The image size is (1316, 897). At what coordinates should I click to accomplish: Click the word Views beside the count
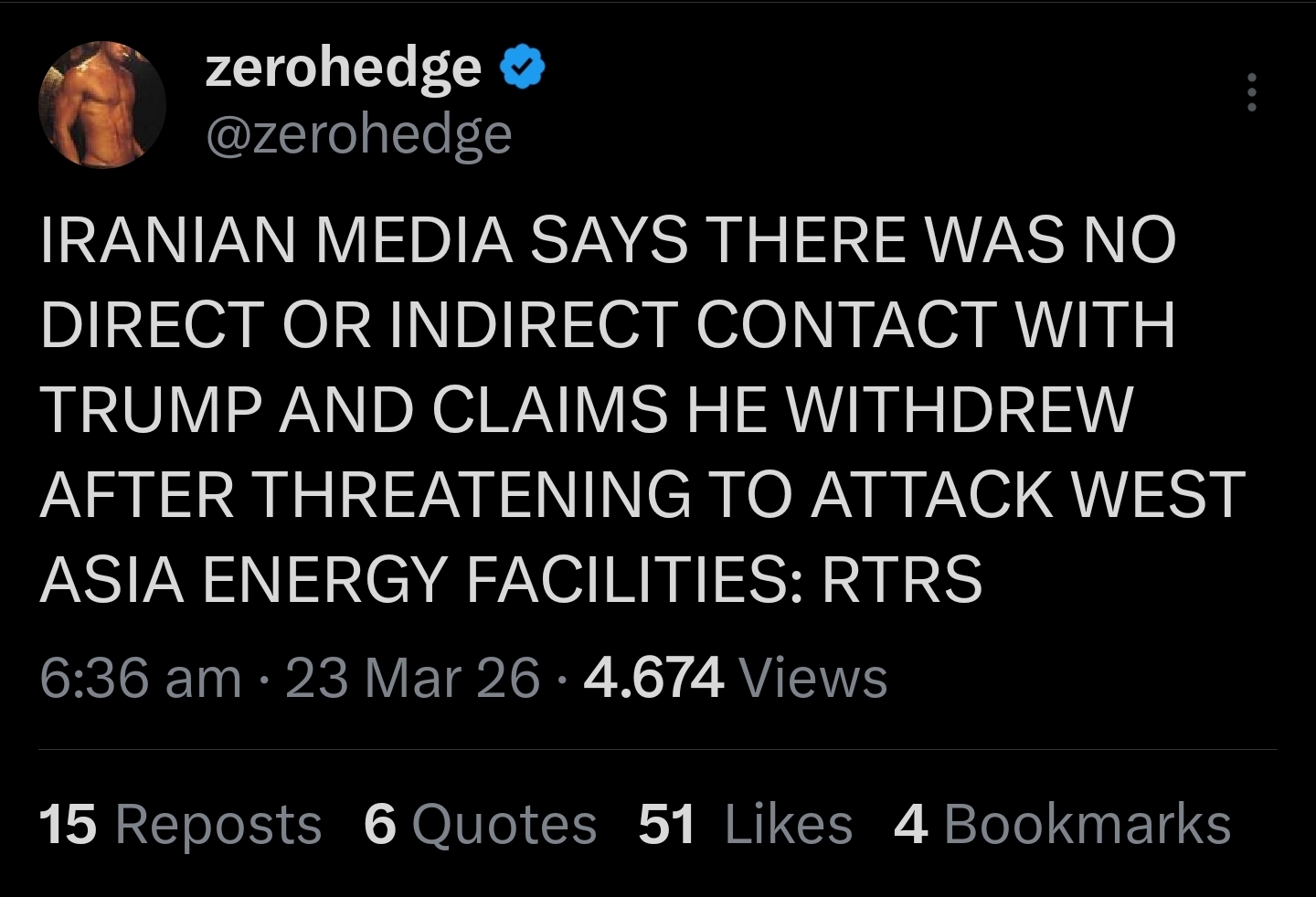coord(812,678)
